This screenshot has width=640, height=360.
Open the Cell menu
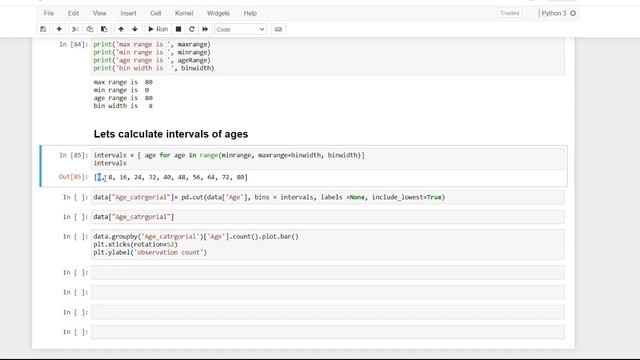coord(156,13)
